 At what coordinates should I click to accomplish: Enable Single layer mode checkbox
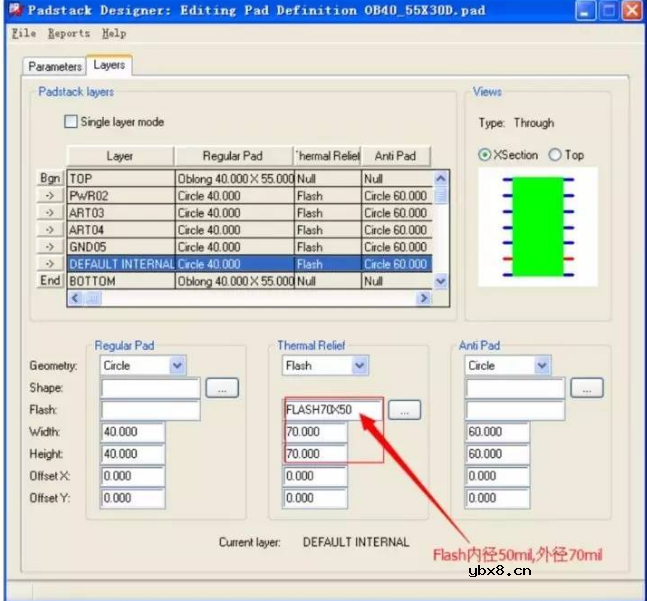pos(71,122)
